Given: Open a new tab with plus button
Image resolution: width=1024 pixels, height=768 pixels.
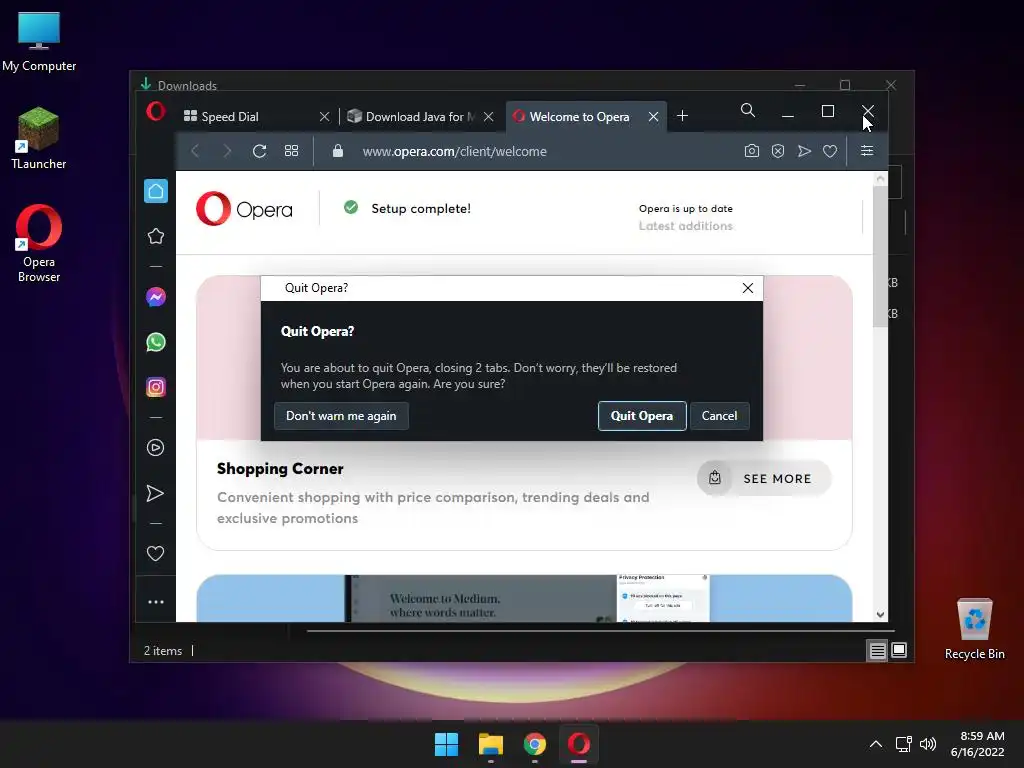Looking at the screenshot, I should 682,116.
